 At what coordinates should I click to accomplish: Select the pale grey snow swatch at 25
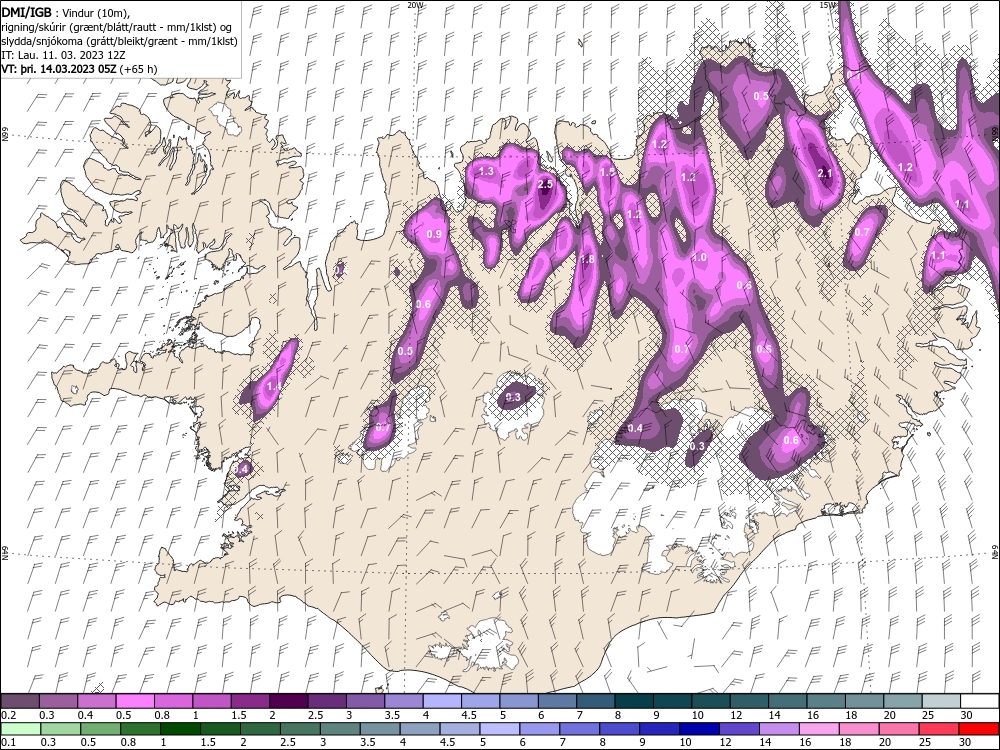click(x=941, y=702)
